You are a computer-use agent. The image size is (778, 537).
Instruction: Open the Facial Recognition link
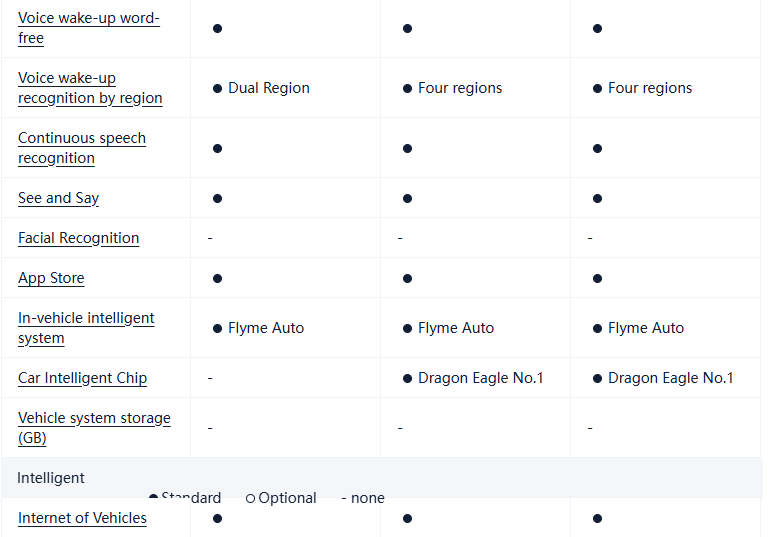point(78,238)
